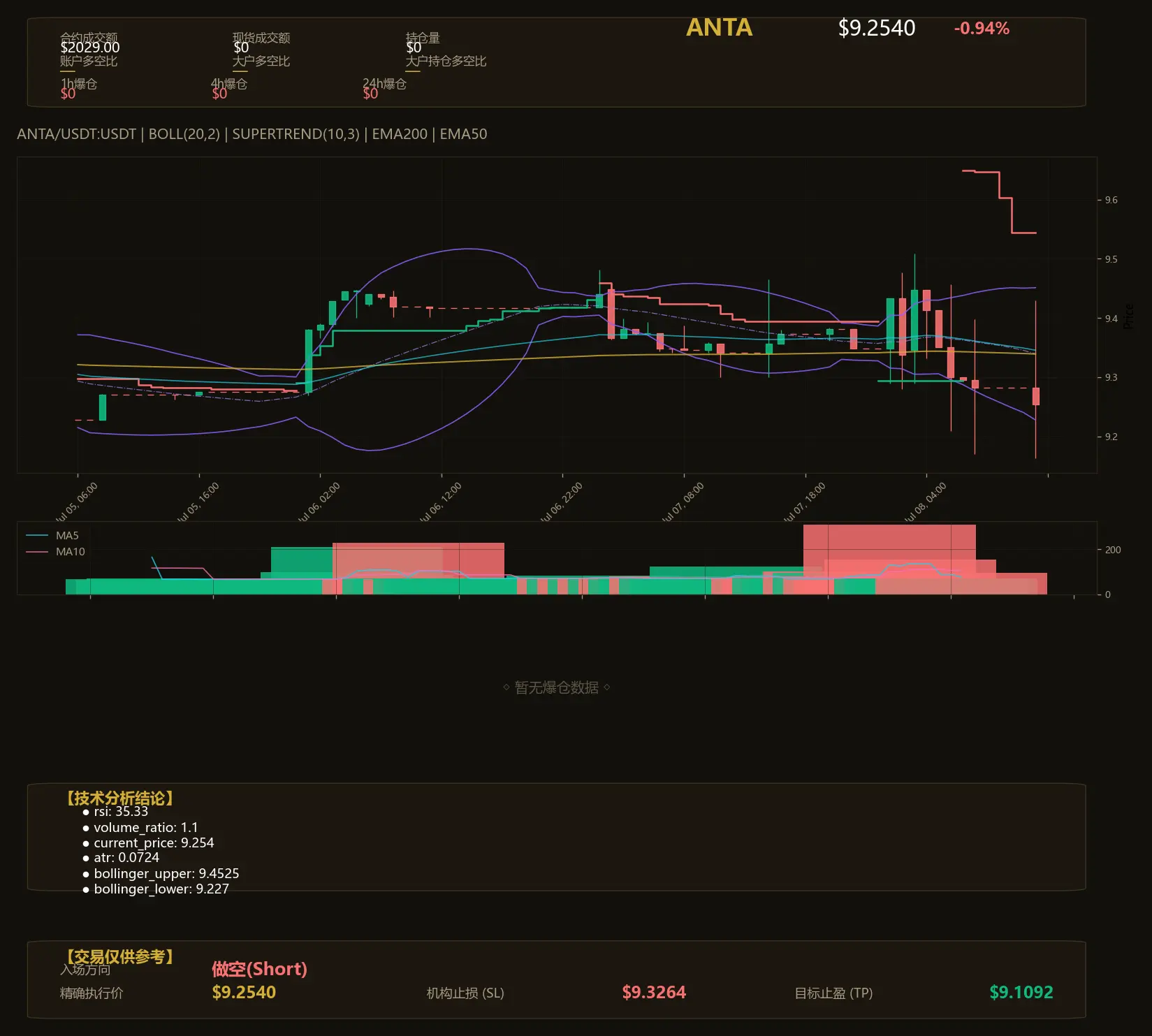Click the 机构止损 (SL) label
The image size is (1152, 1036).
click(465, 993)
